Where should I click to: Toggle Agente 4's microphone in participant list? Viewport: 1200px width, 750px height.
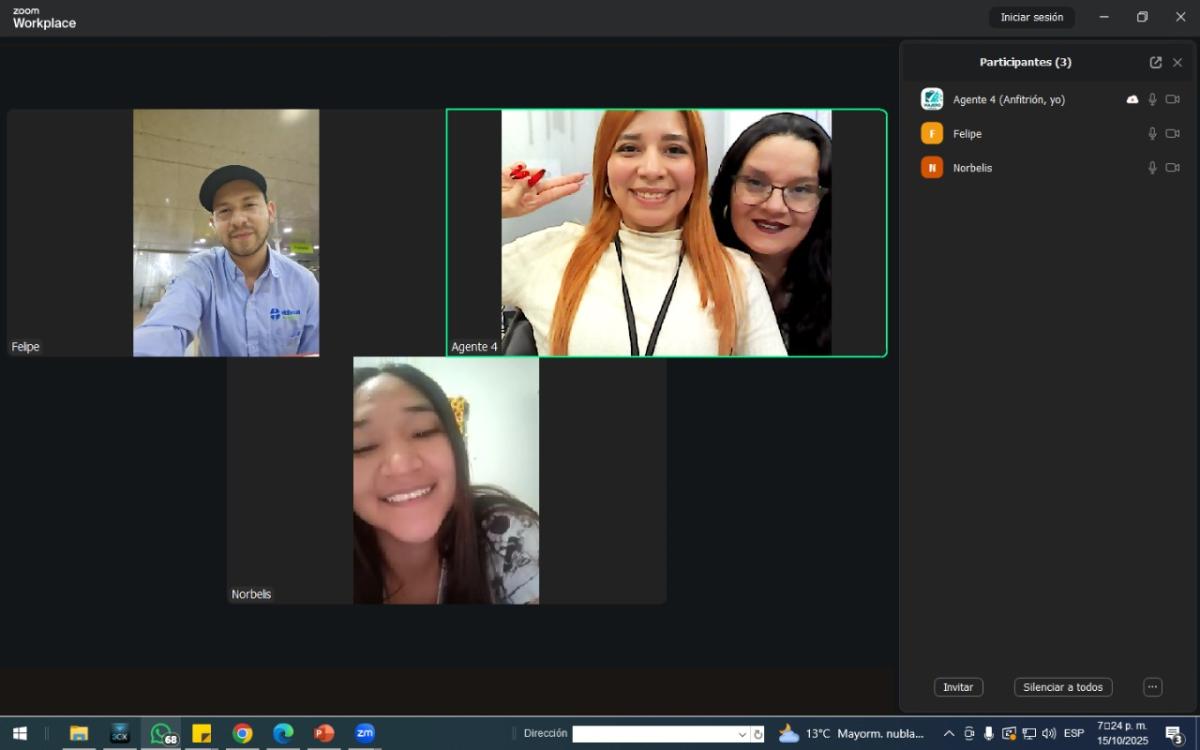coord(1152,100)
